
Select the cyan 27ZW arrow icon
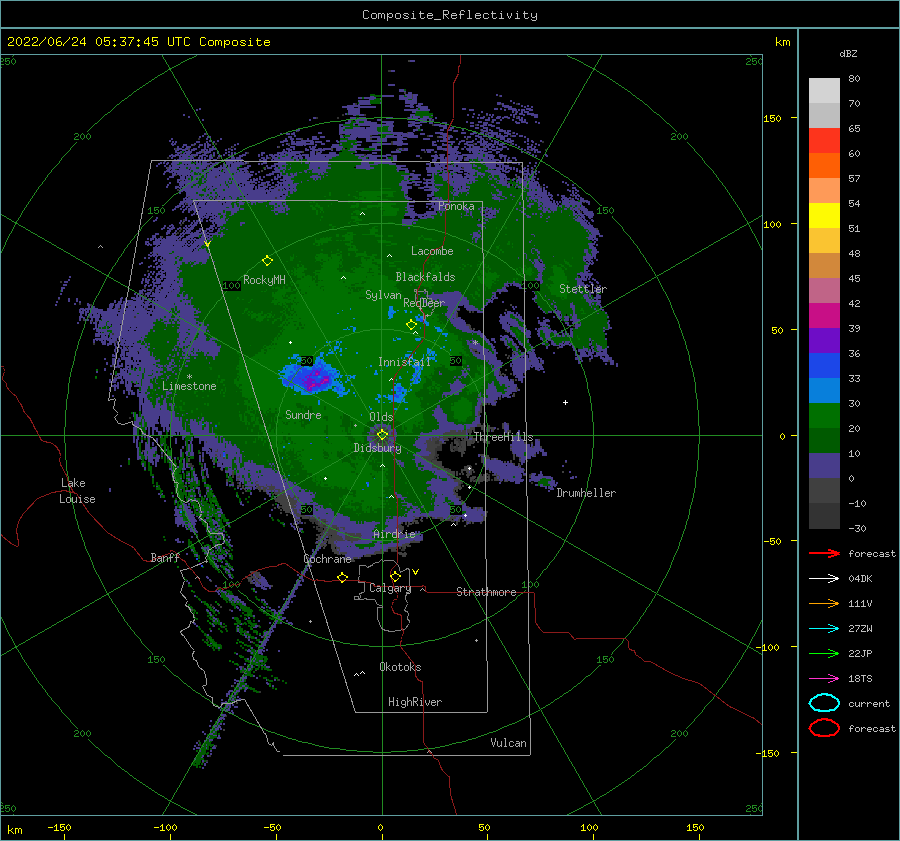click(x=824, y=629)
